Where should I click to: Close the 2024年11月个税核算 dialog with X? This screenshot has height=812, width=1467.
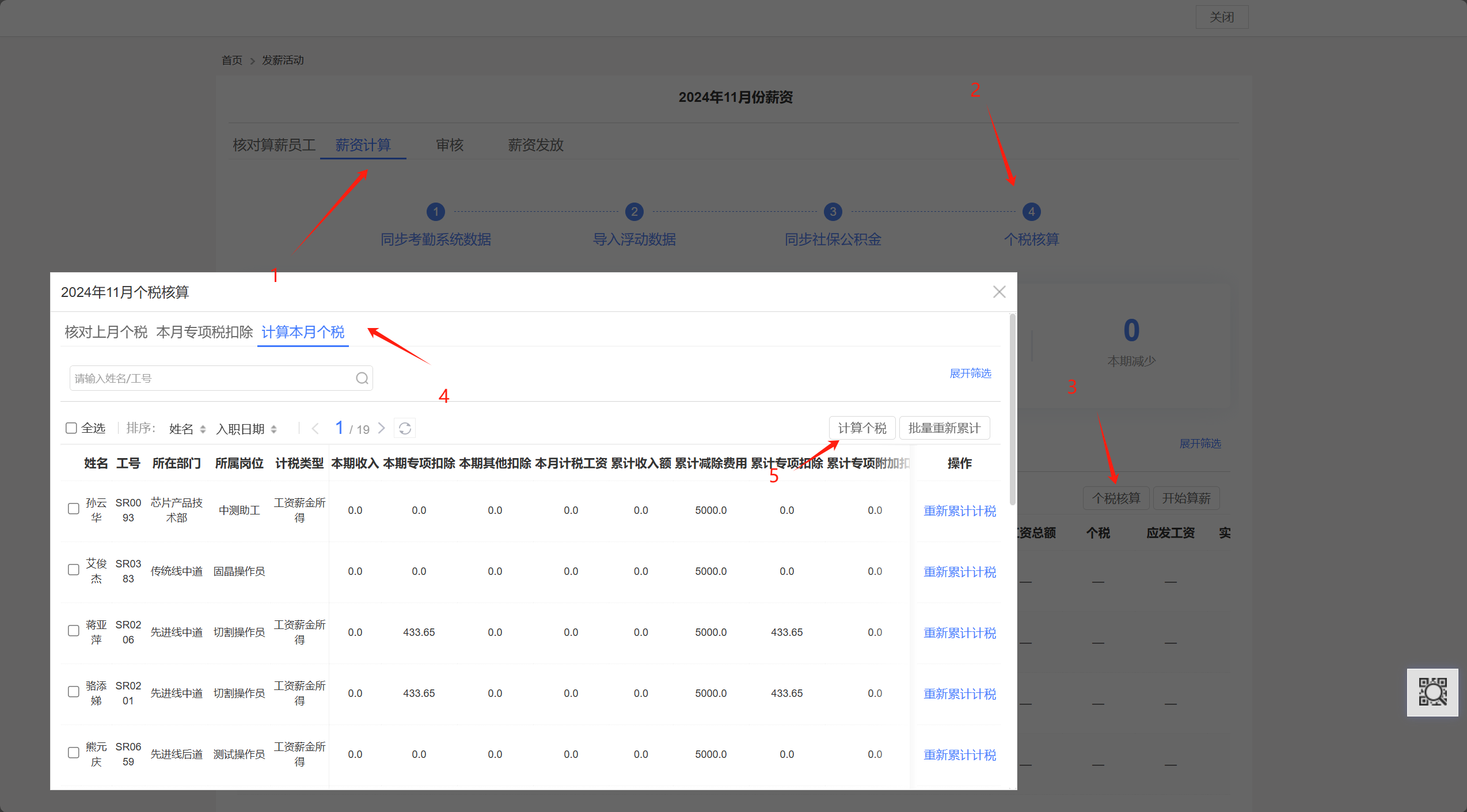click(x=999, y=292)
